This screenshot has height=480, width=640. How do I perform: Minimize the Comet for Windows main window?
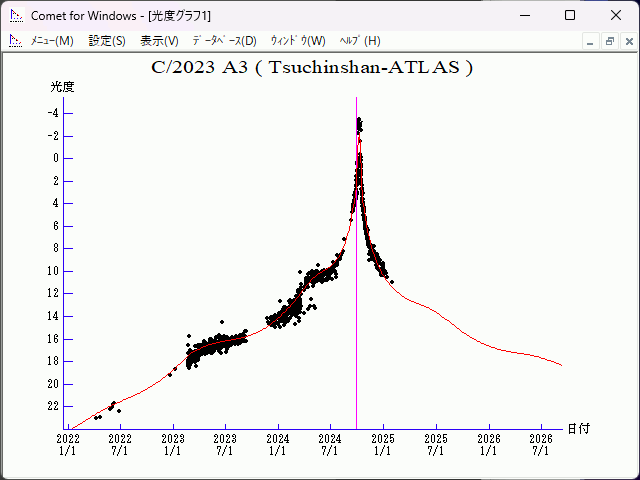524,16
